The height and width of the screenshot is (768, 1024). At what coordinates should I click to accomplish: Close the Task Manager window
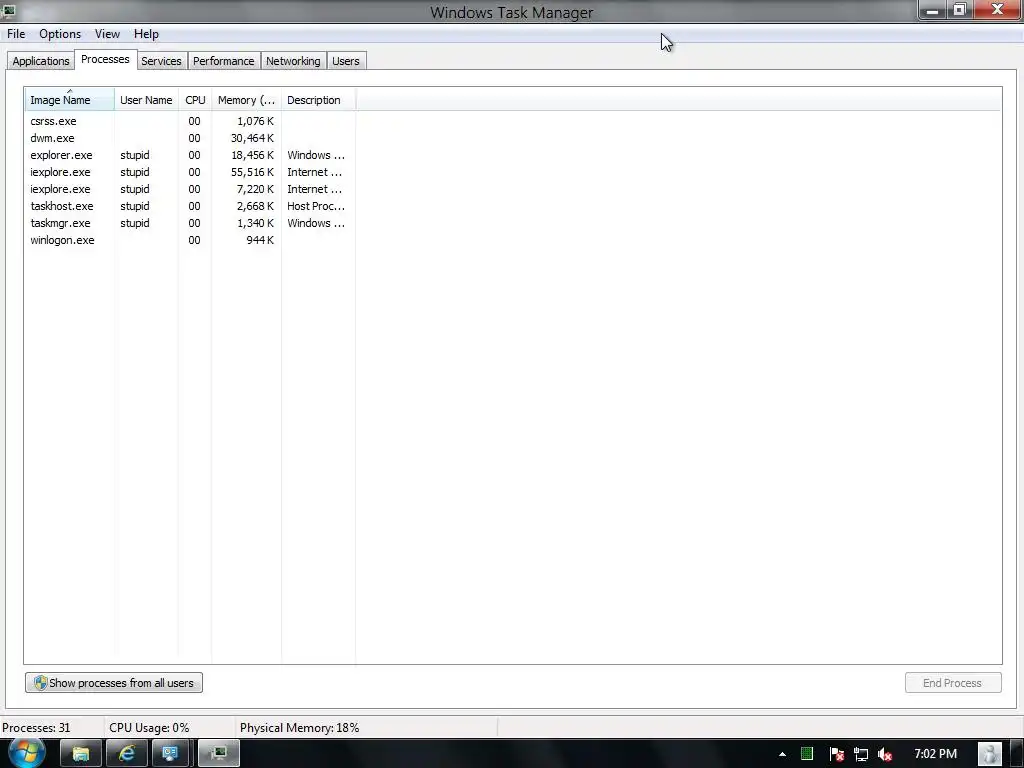coord(998,10)
